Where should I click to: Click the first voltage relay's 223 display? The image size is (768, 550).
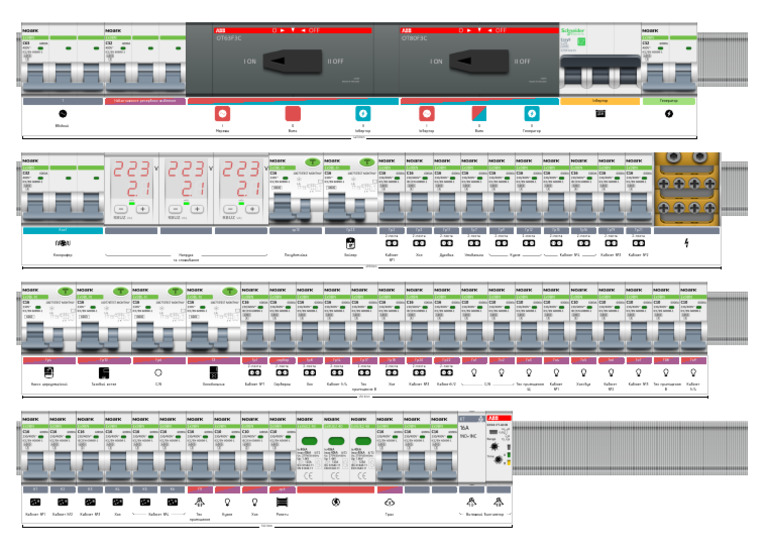click(x=132, y=169)
